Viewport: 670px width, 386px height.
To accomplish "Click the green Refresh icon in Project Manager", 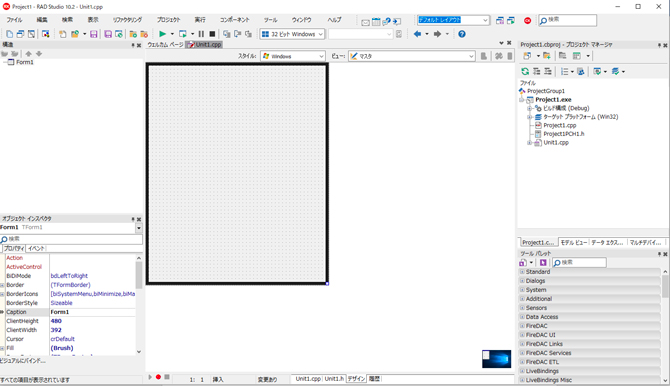I will coord(525,71).
